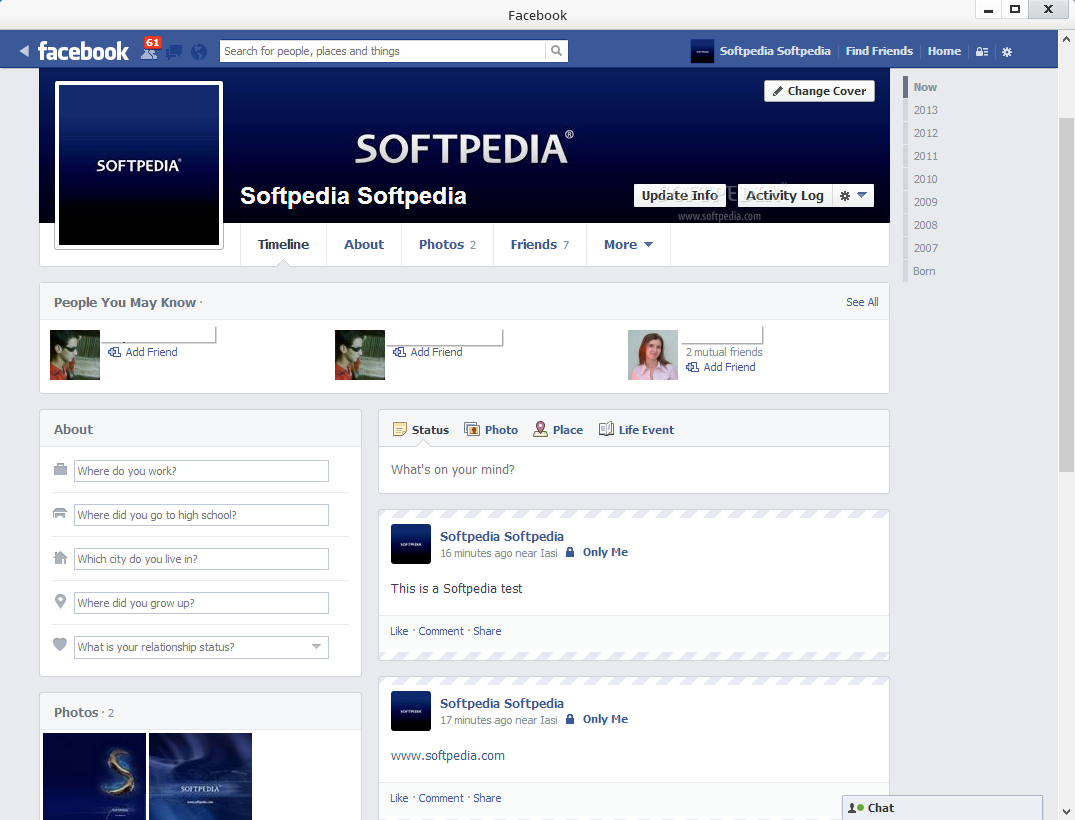Click Share on the 'This is a Softpedia test' post
1075x820 pixels.
click(x=487, y=631)
